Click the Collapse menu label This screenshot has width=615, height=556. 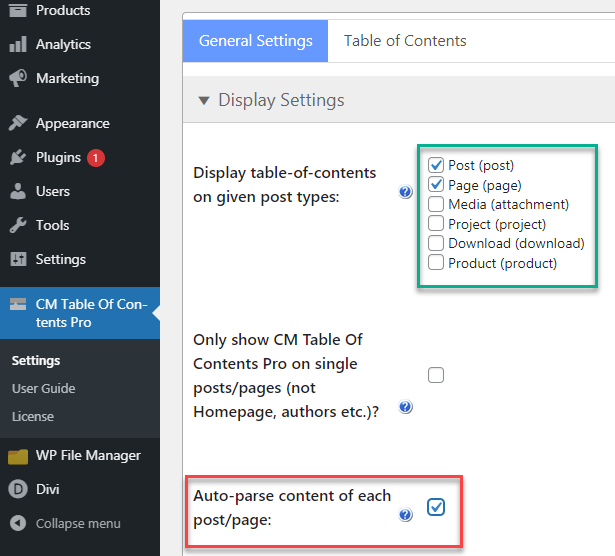click(78, 523)
